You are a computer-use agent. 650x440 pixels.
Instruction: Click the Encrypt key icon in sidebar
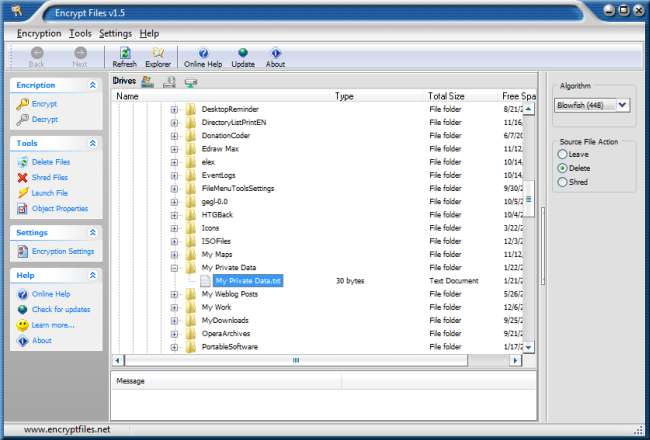22,104
